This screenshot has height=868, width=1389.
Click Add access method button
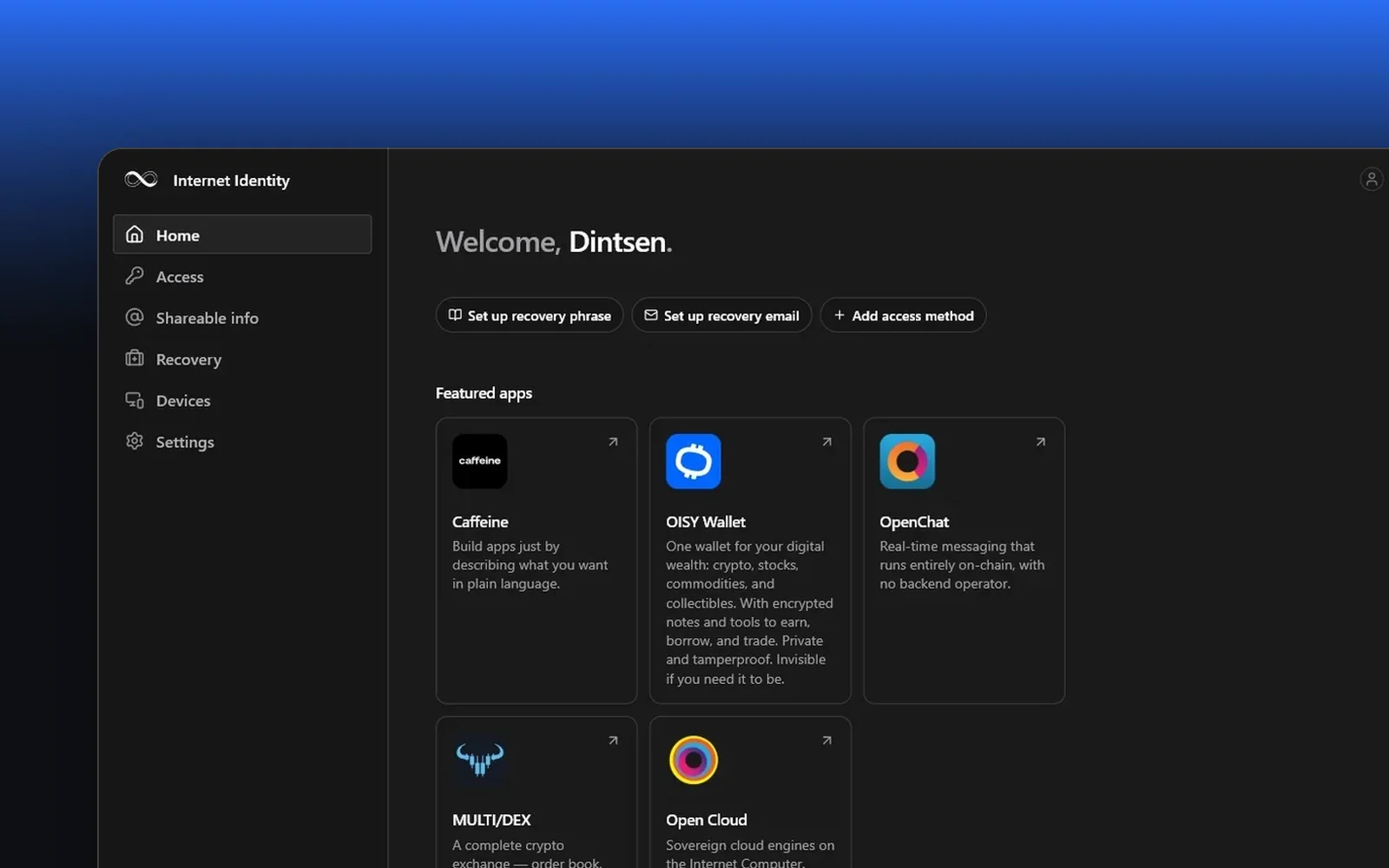[x=903, y=315]
